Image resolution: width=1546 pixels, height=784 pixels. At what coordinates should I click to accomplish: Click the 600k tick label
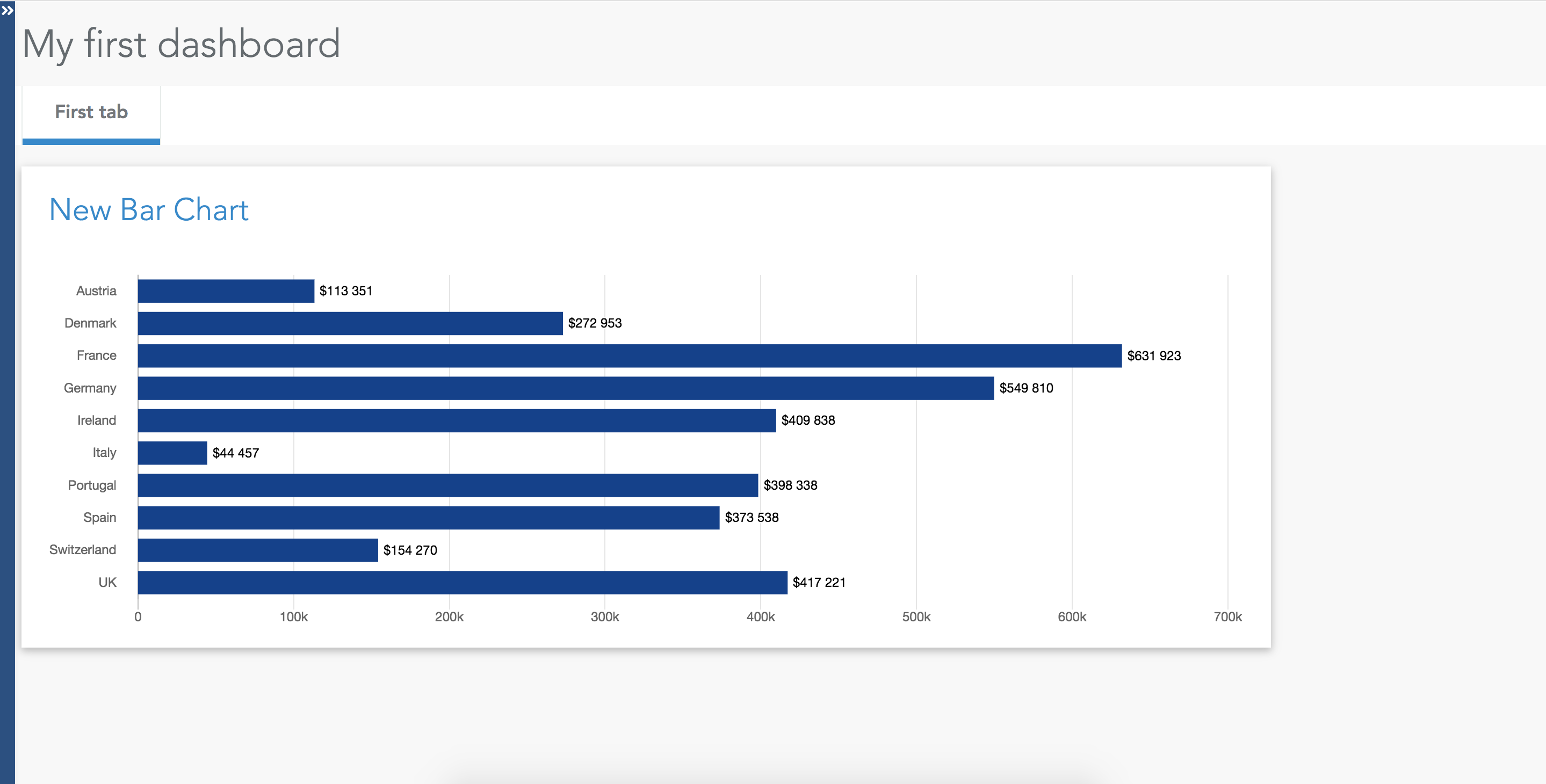[x=1072, y=617]
